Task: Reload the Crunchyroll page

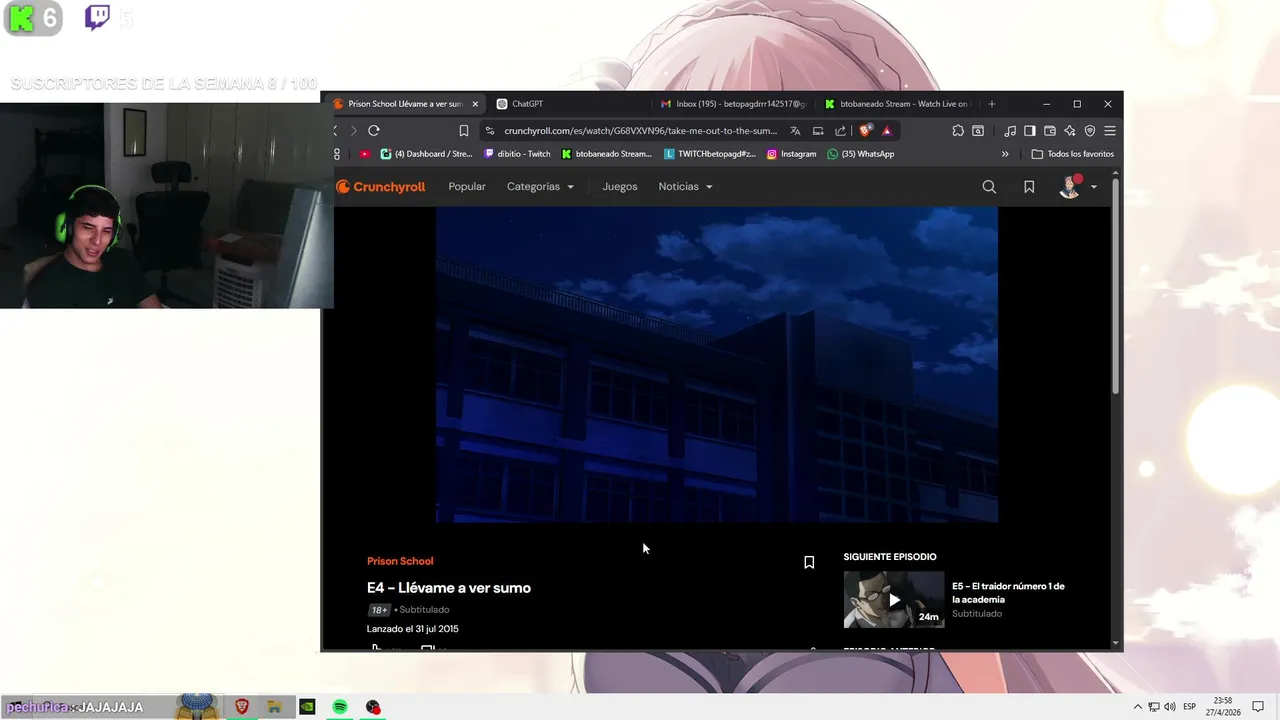Action: (374, 130)
